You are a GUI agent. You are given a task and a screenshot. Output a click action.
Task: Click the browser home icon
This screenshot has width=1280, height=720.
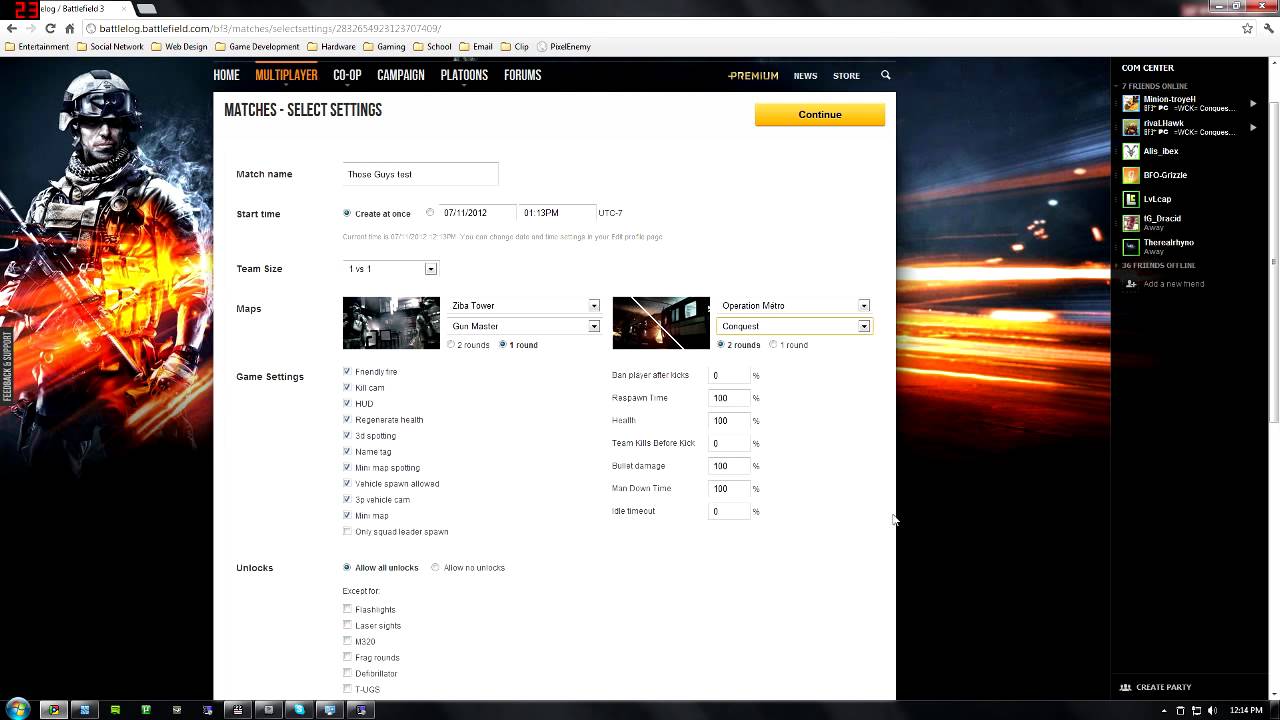[69, 28]
